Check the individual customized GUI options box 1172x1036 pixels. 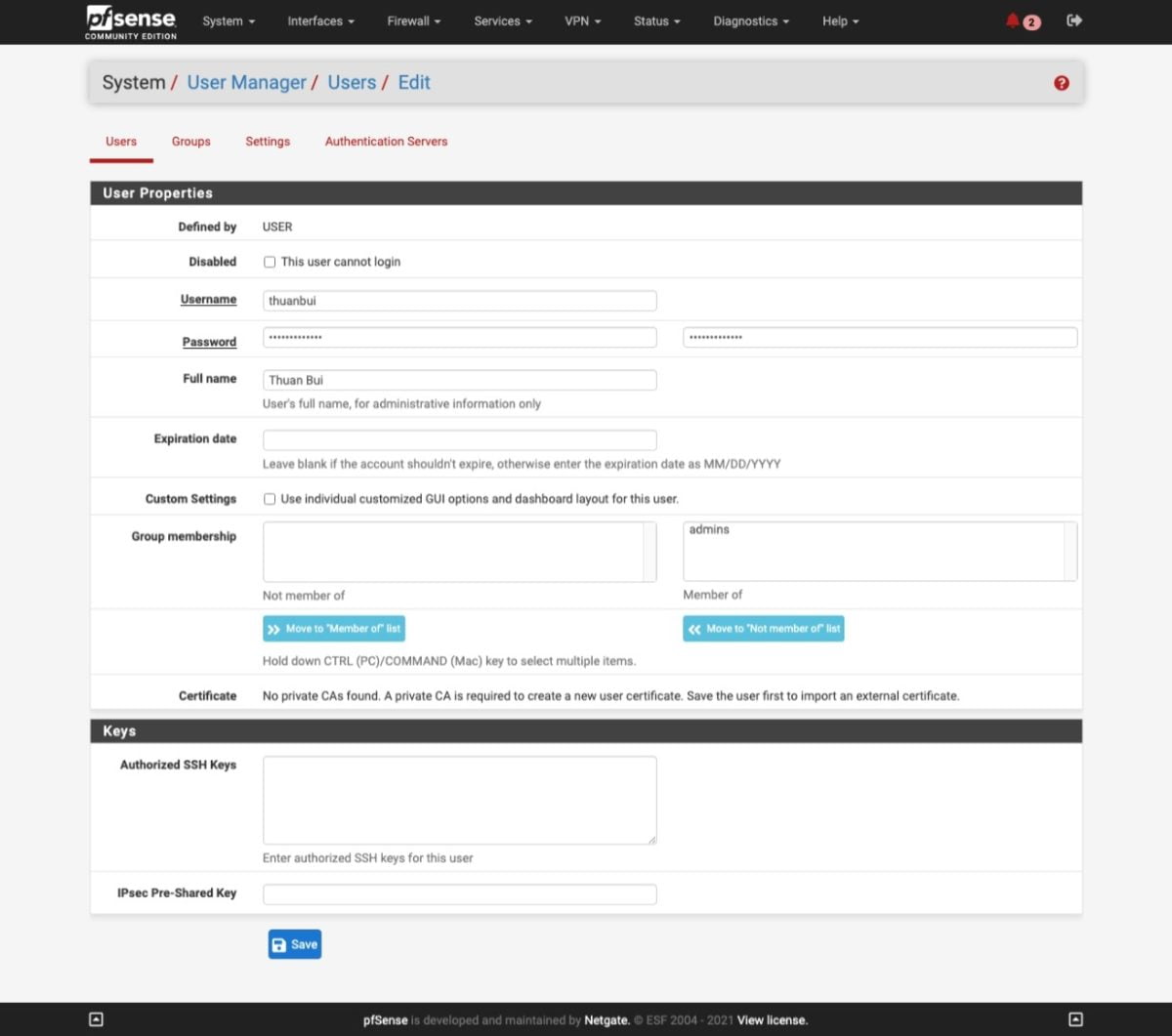(x=269, y=499)
